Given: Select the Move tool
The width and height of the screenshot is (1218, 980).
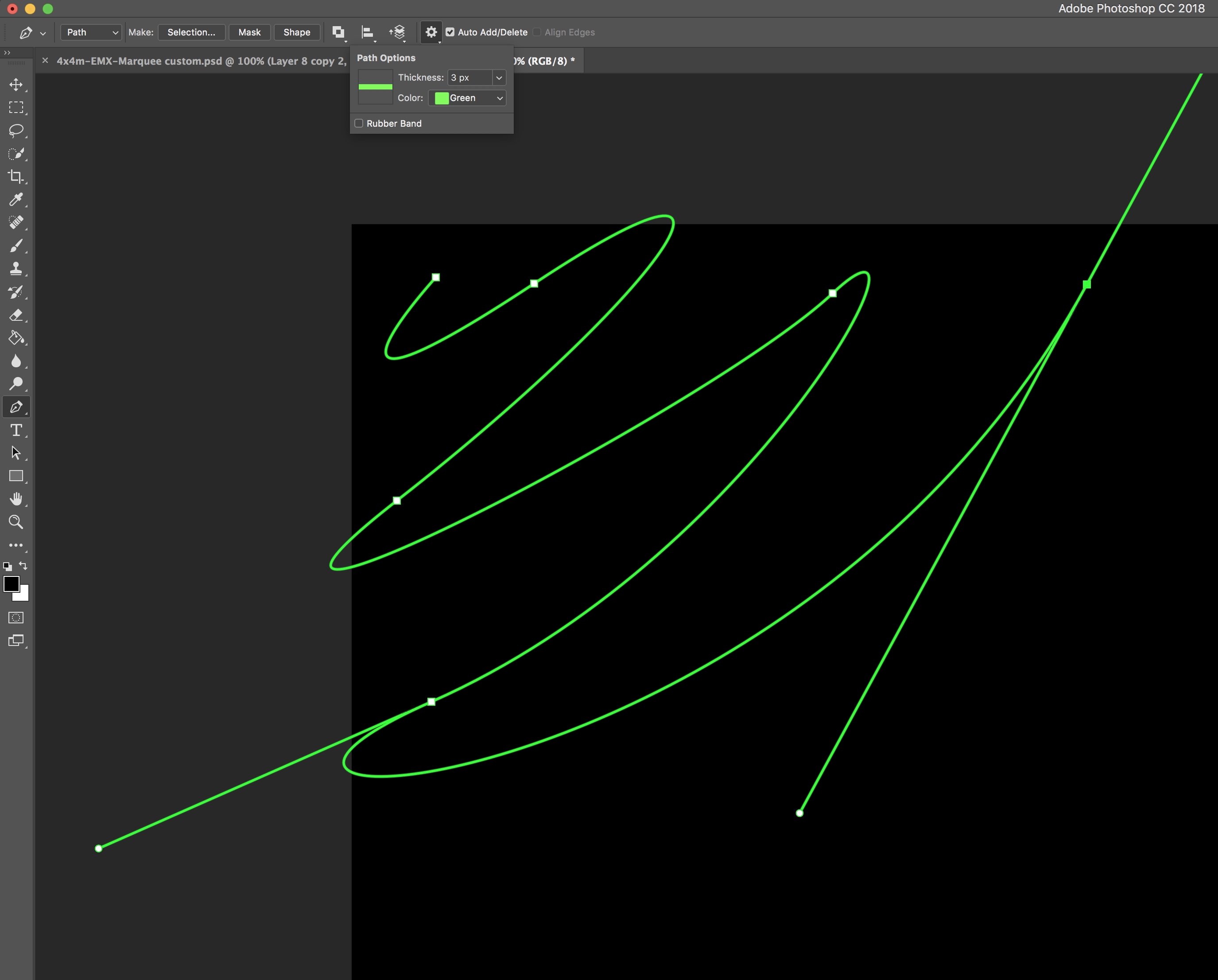Looking at the screenshot, I should coord(16,85).
